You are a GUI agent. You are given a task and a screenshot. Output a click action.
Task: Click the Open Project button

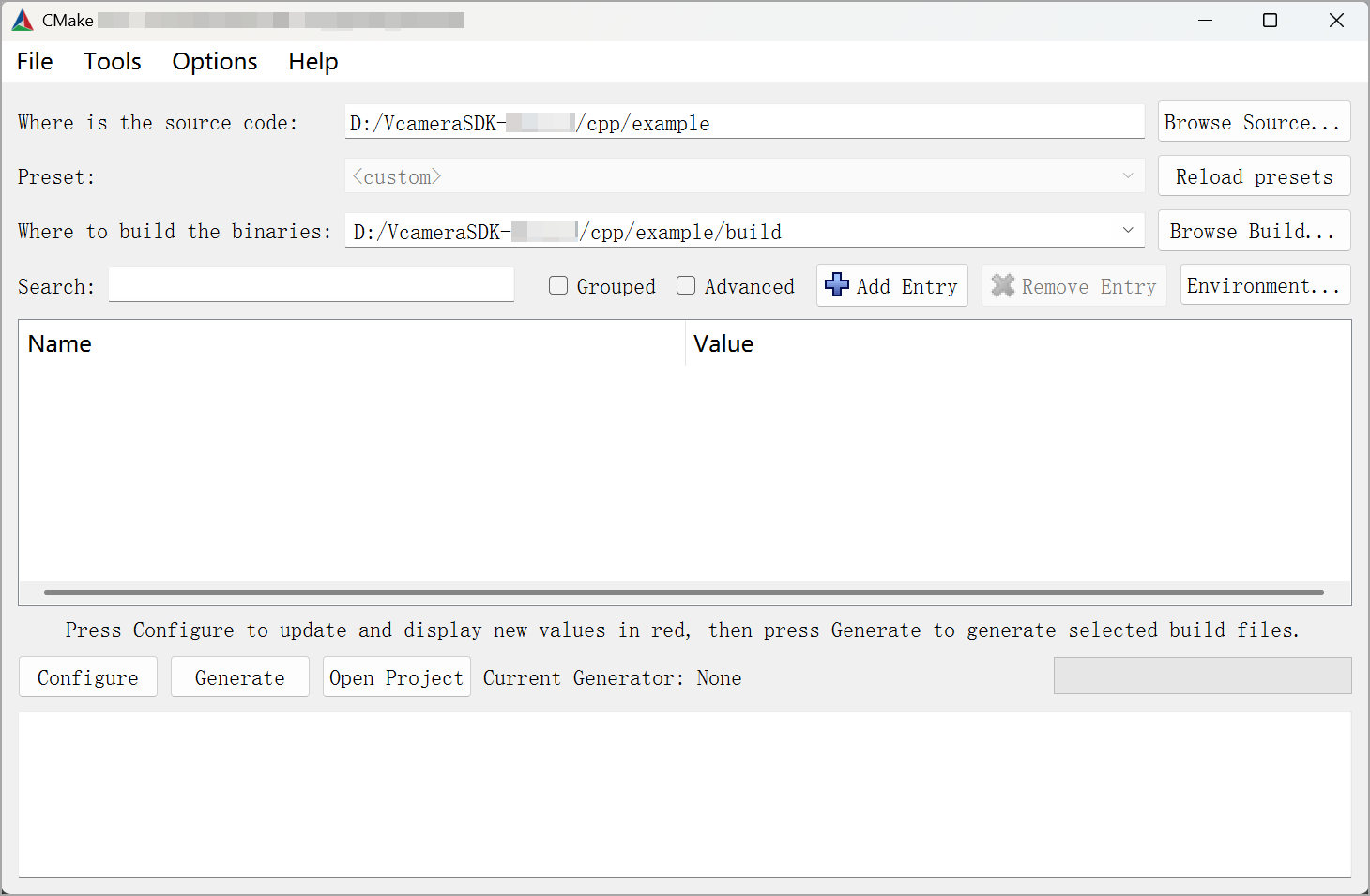pyautogui.click(x=397, y=677)
